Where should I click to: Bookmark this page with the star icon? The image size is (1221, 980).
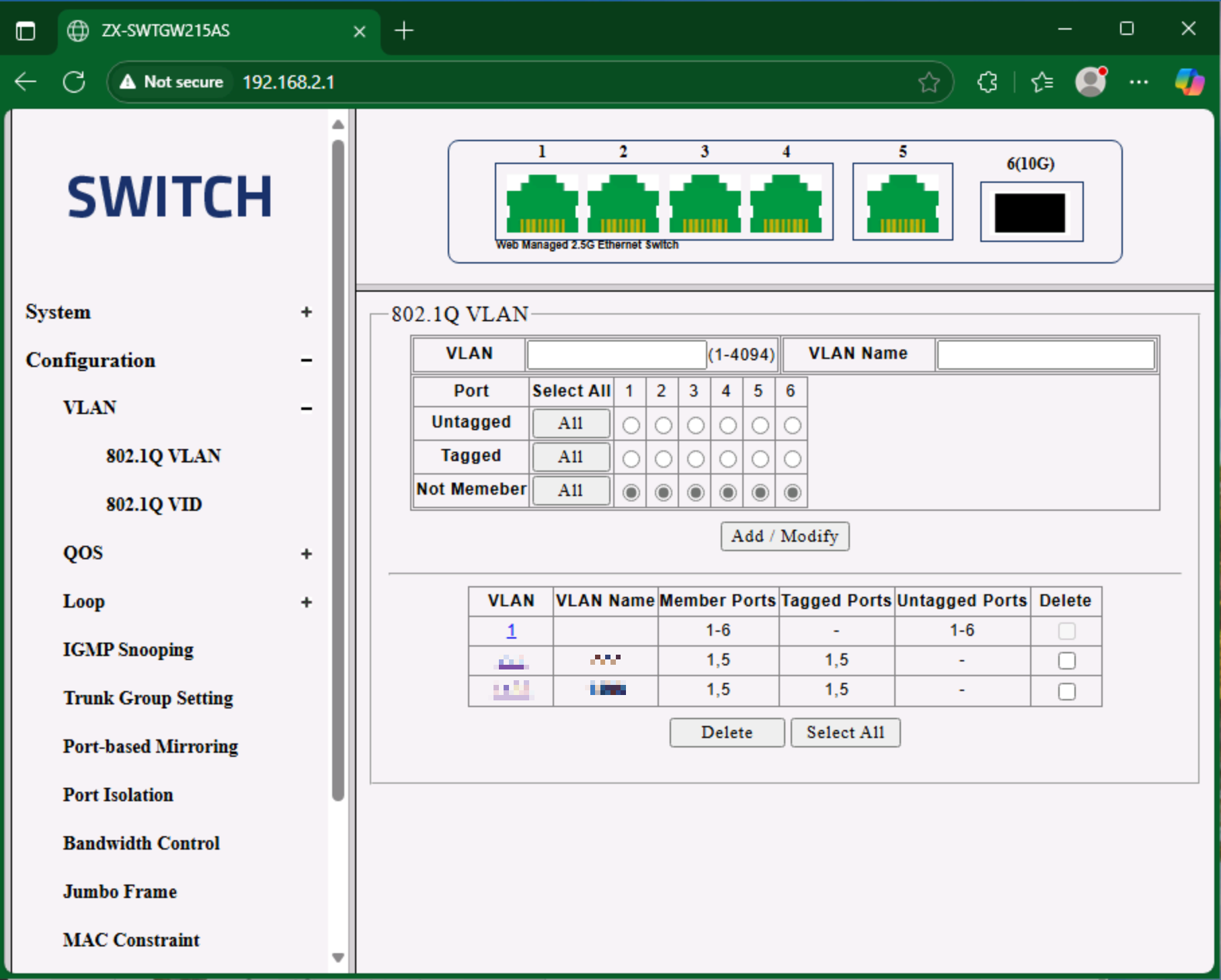[929, 82]
